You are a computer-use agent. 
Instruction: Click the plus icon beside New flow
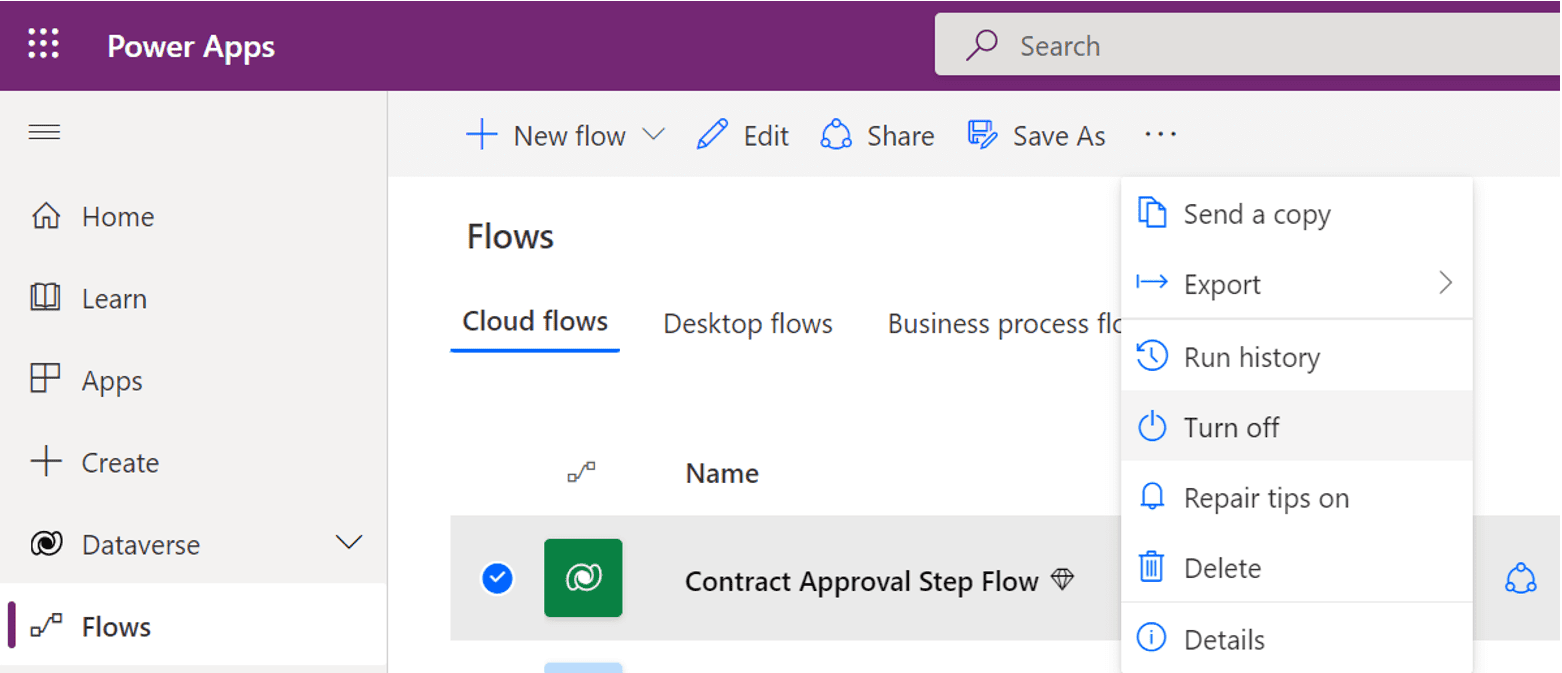pyautogui.click(x=482, y=134)
